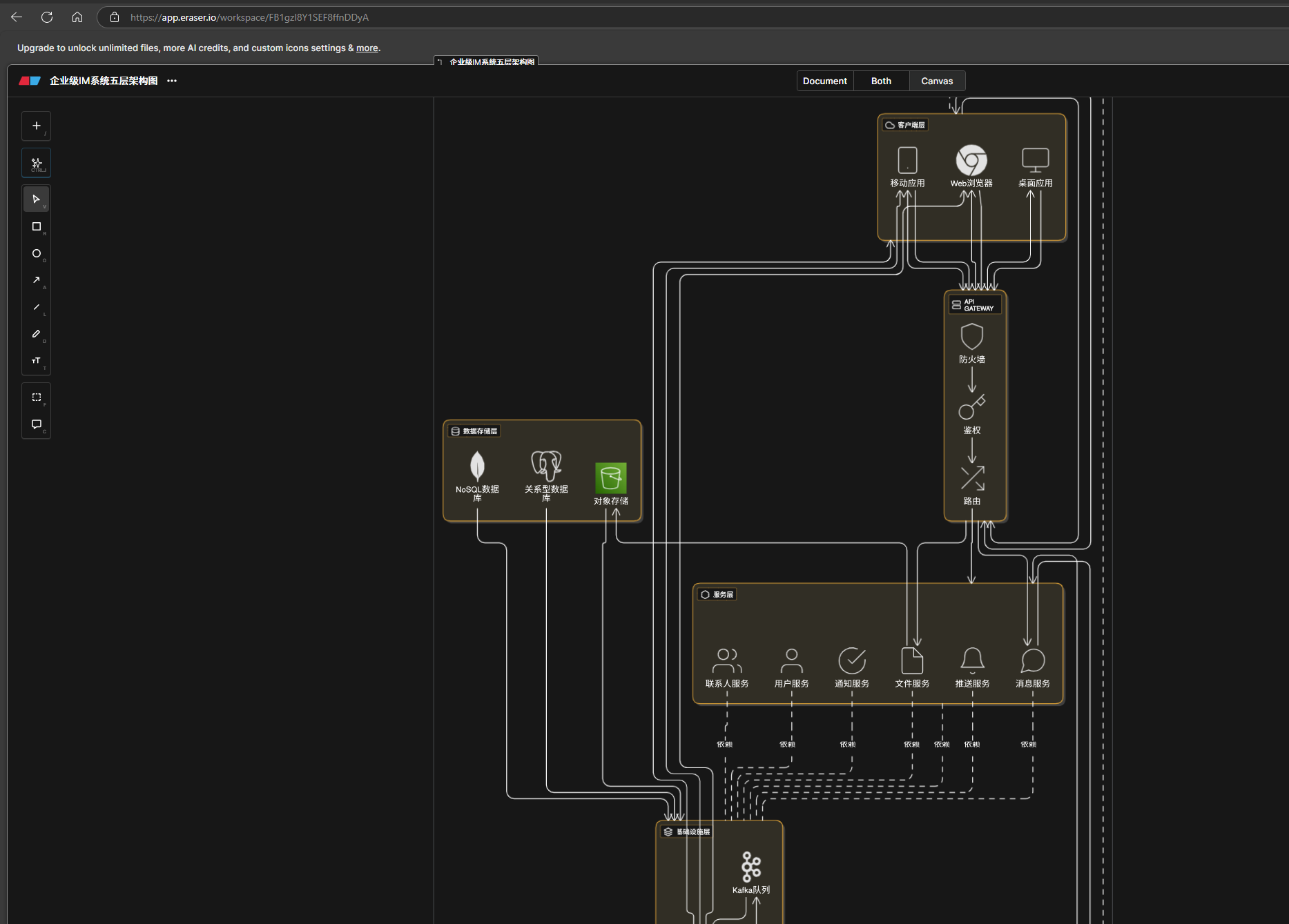Image resolution: width=1289 pixels, height=924 pixels.
Task: Select the Text tool
Action: pos(37,361)
